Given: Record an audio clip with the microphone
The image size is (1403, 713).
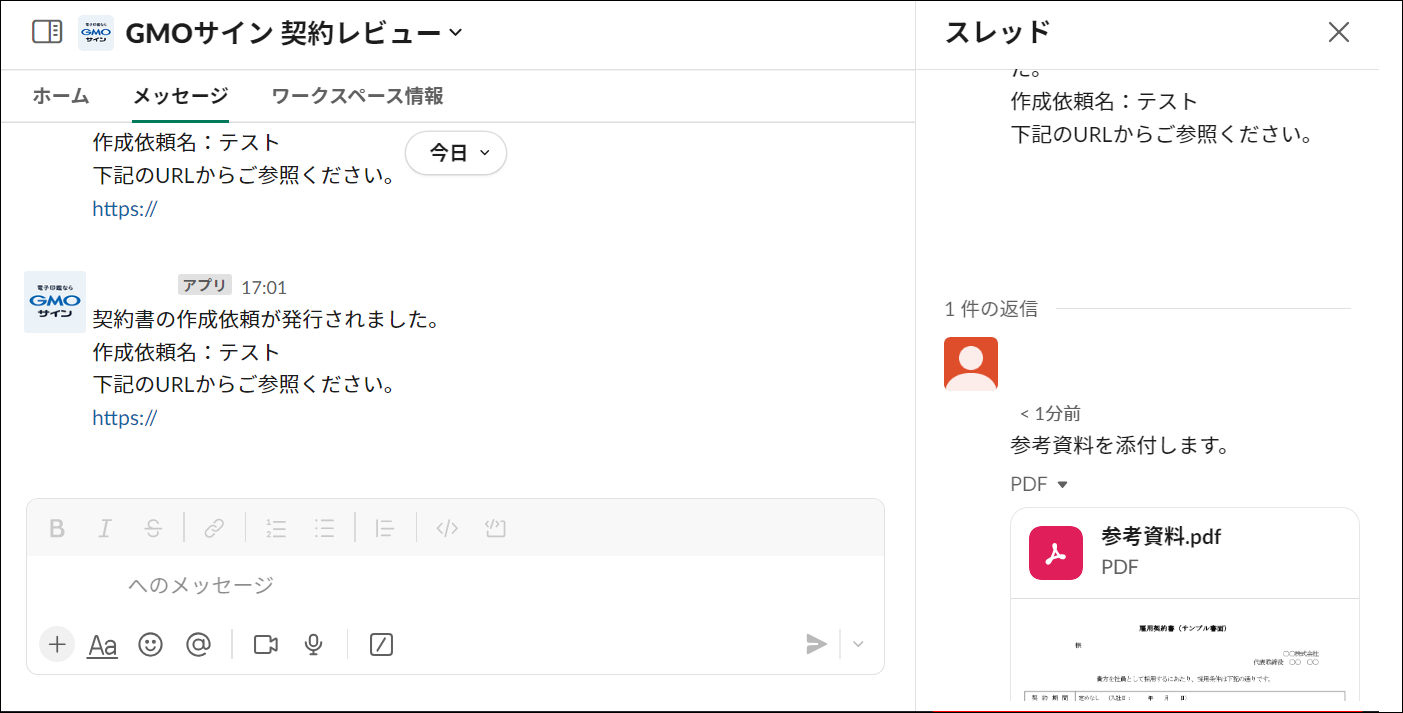Looking at the screenshot, I should (x=312, y=645).
